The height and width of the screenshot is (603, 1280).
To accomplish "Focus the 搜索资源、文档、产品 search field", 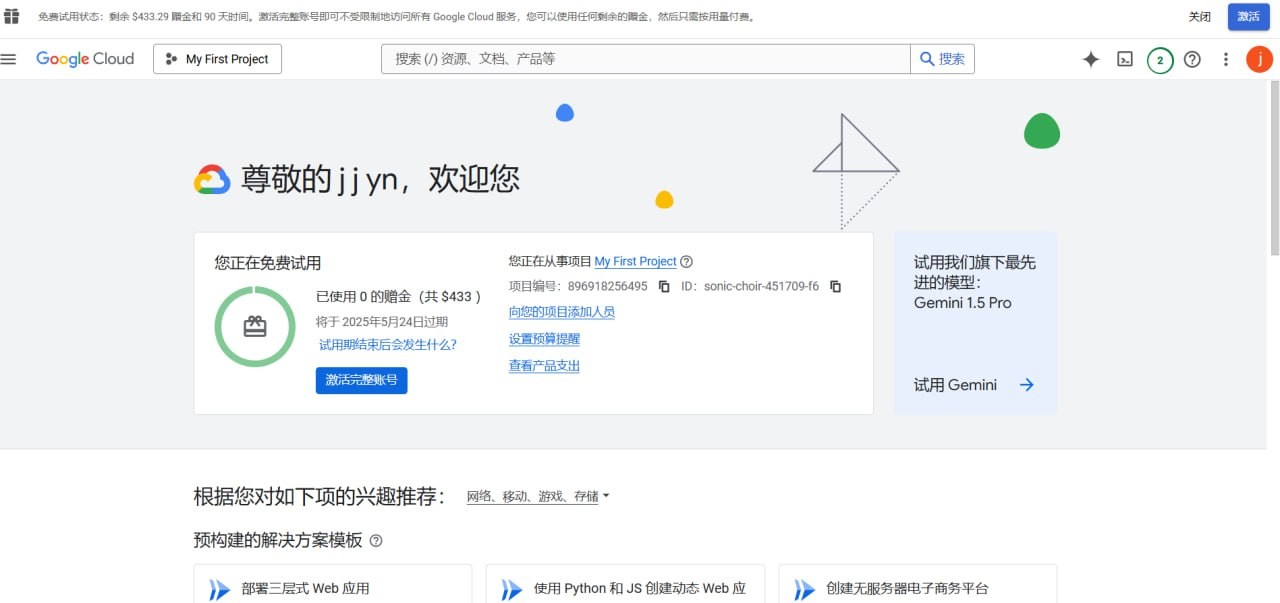I will pos(646,59).
